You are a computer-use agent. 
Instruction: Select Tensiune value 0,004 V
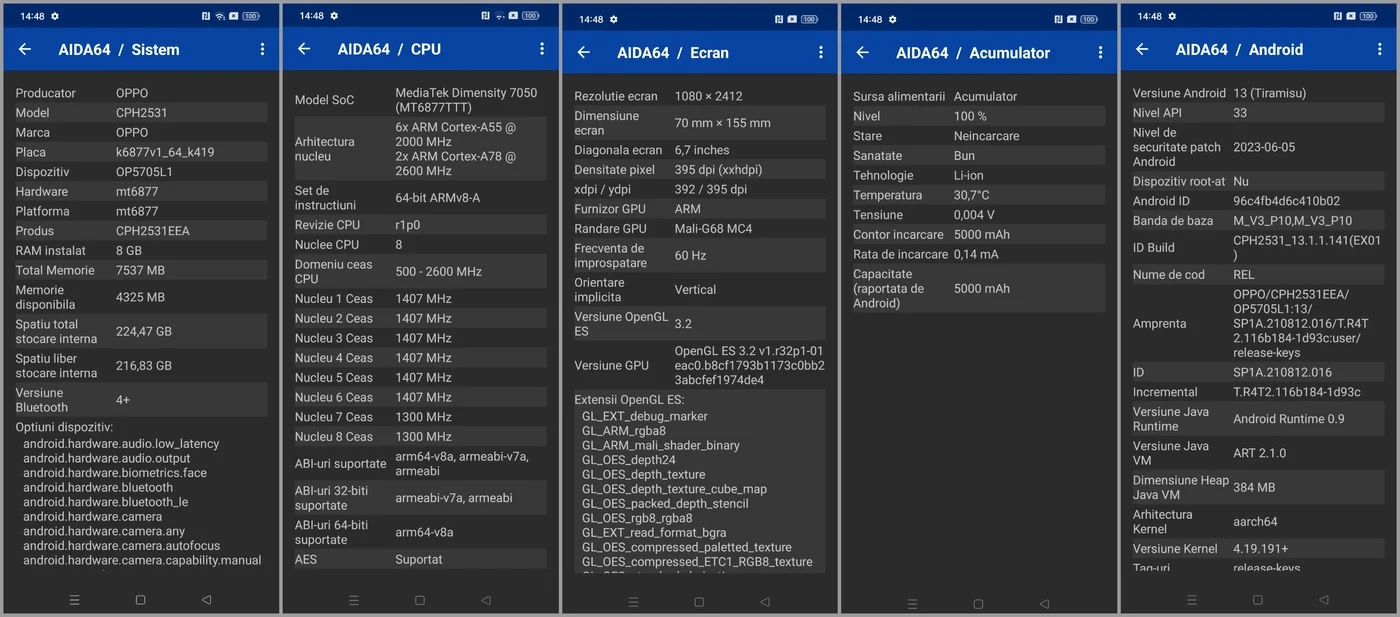pyautogui.click(x=974, y=215)
